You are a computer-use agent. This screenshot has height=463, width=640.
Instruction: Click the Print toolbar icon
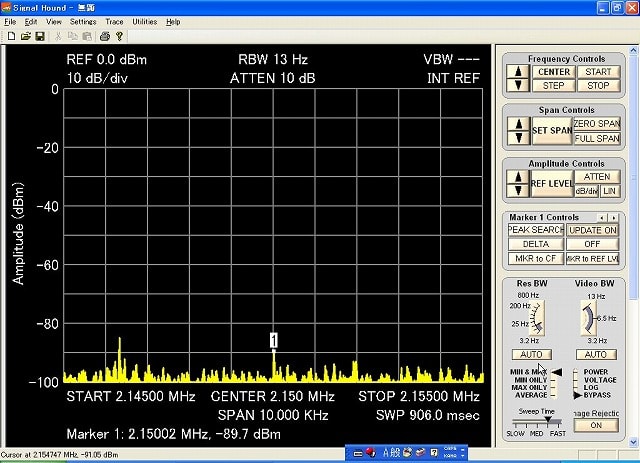(104, 36)
